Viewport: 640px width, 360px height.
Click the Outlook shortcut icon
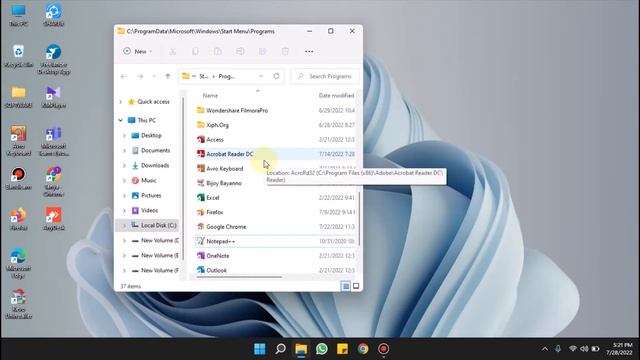(x=200, y=270)
